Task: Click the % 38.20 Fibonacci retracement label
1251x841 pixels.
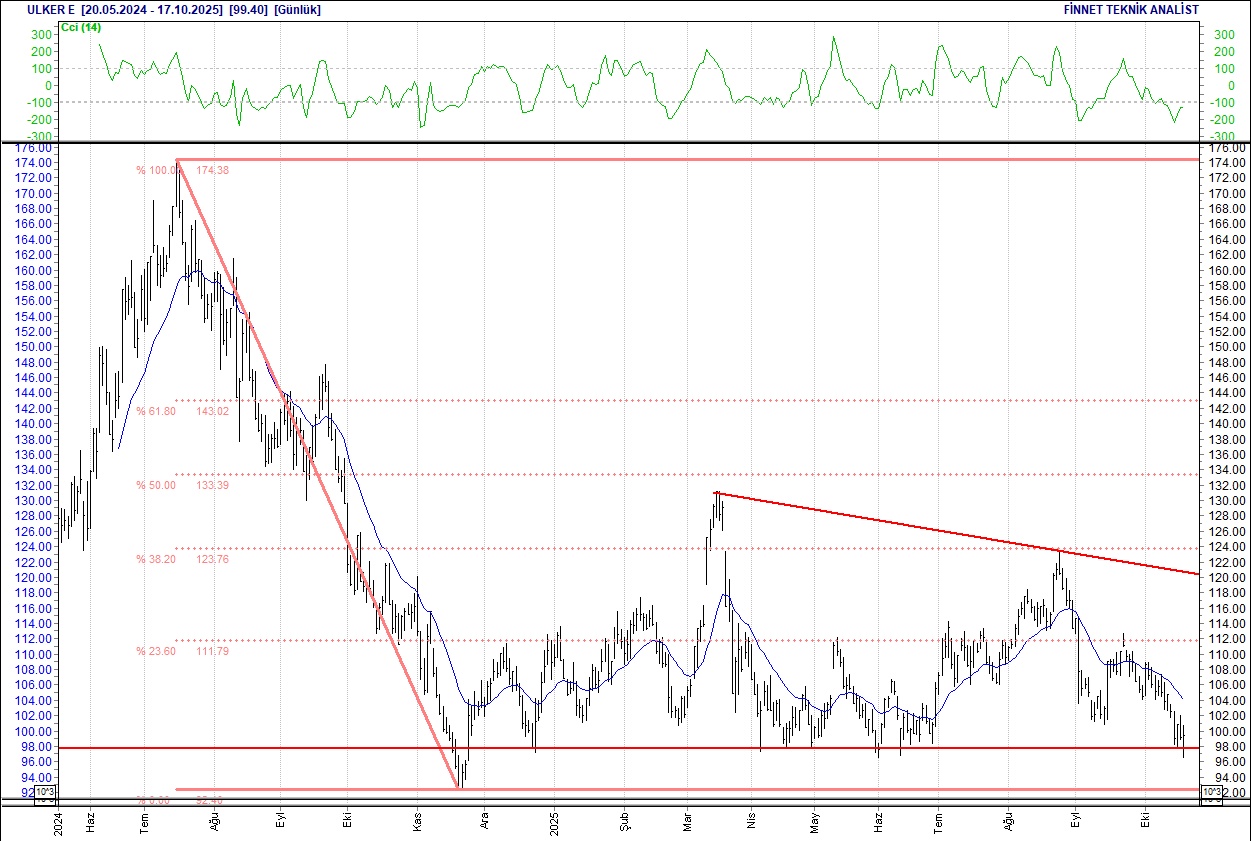Action: coord(156,559)
